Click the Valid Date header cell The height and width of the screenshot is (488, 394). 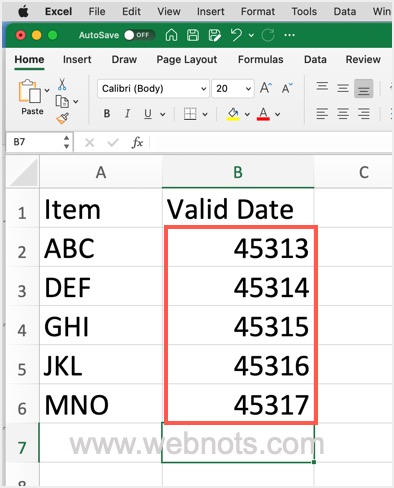pyautogui.click(x=238, y=208)
